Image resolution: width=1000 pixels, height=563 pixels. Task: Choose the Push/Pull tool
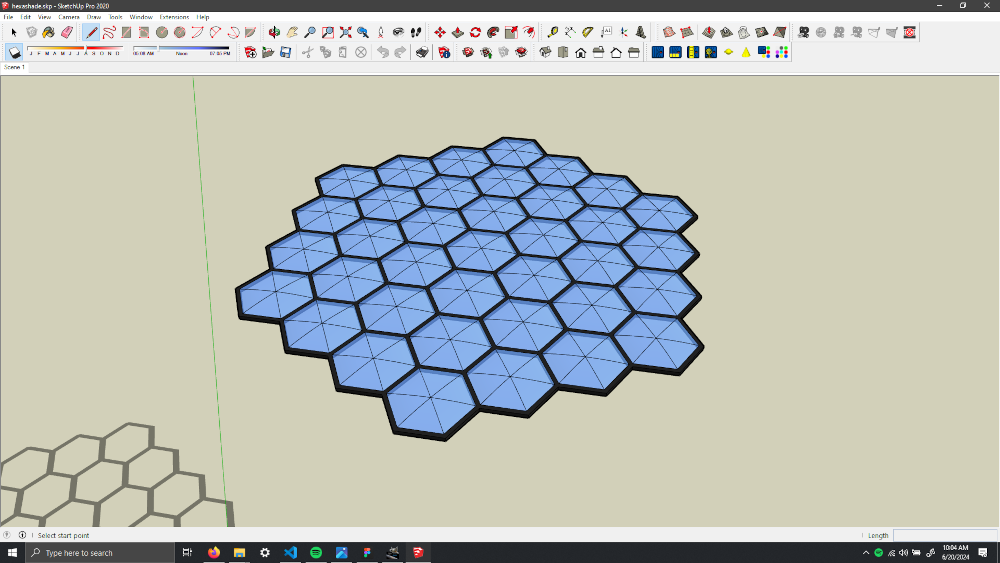tap(458, 32)
